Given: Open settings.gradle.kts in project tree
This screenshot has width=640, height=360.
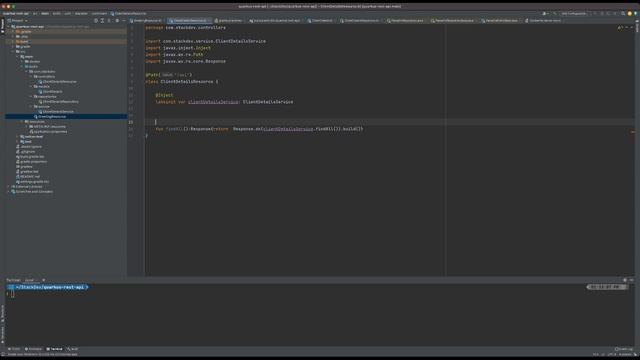Looking at the screenshot, I should click(x=32, y=182).
